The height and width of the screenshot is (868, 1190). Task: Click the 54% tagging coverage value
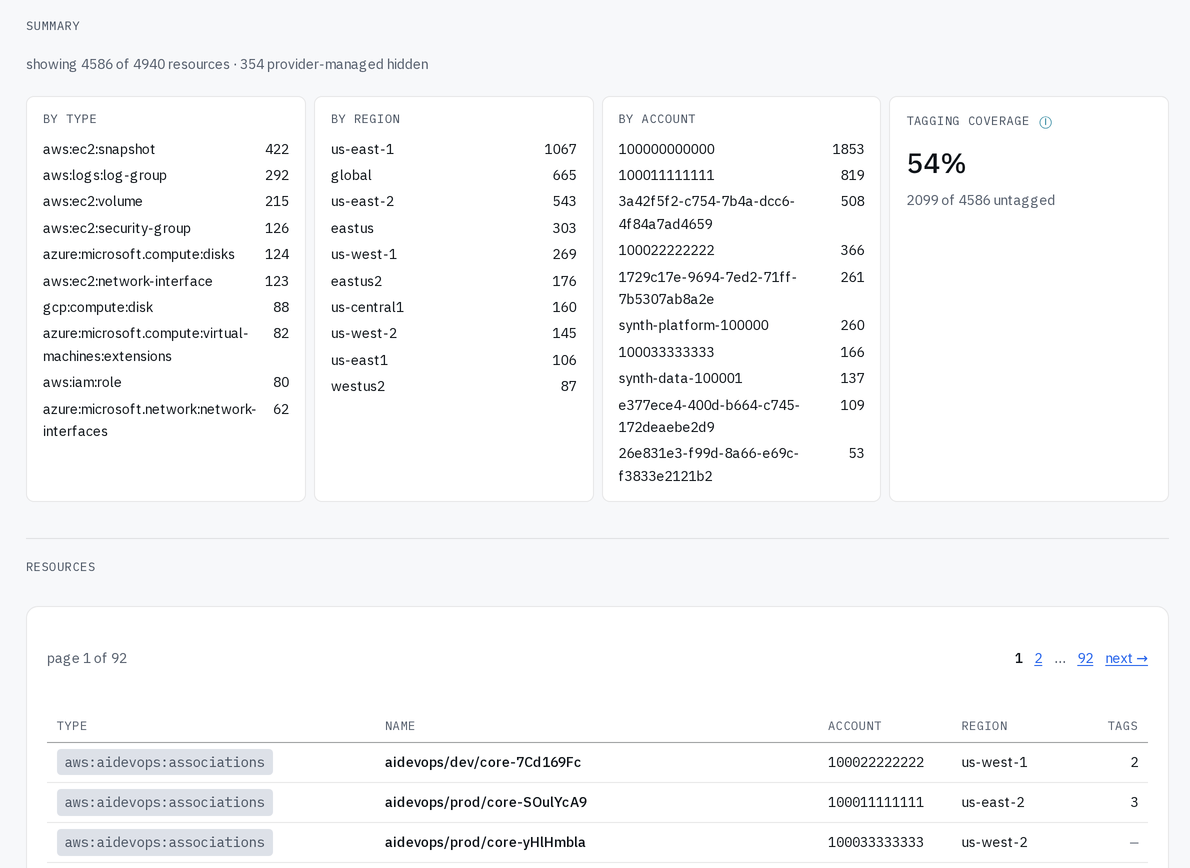[937, 164]
